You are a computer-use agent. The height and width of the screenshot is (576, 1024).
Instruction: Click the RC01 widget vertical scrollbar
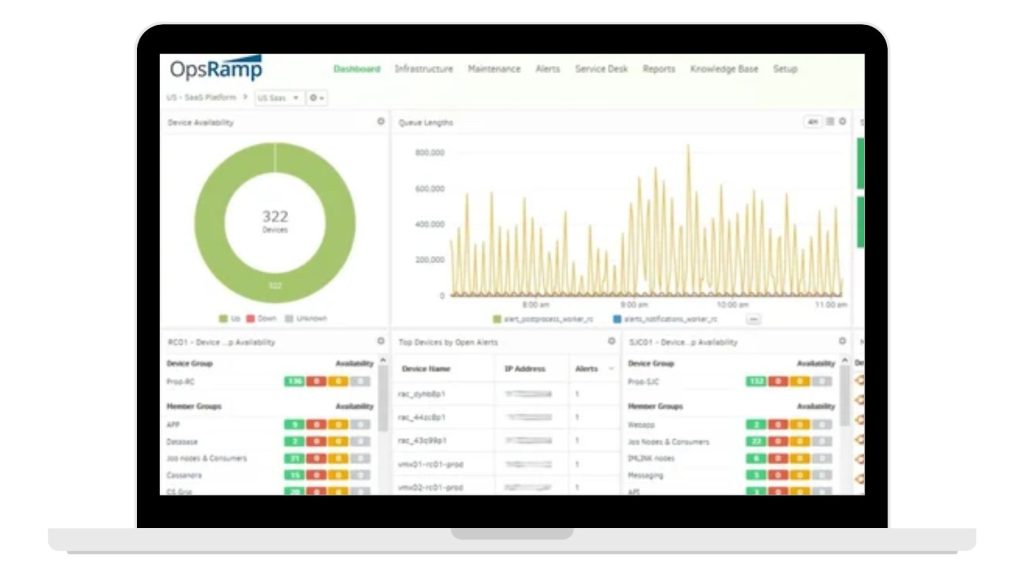[x=383, y=400]
